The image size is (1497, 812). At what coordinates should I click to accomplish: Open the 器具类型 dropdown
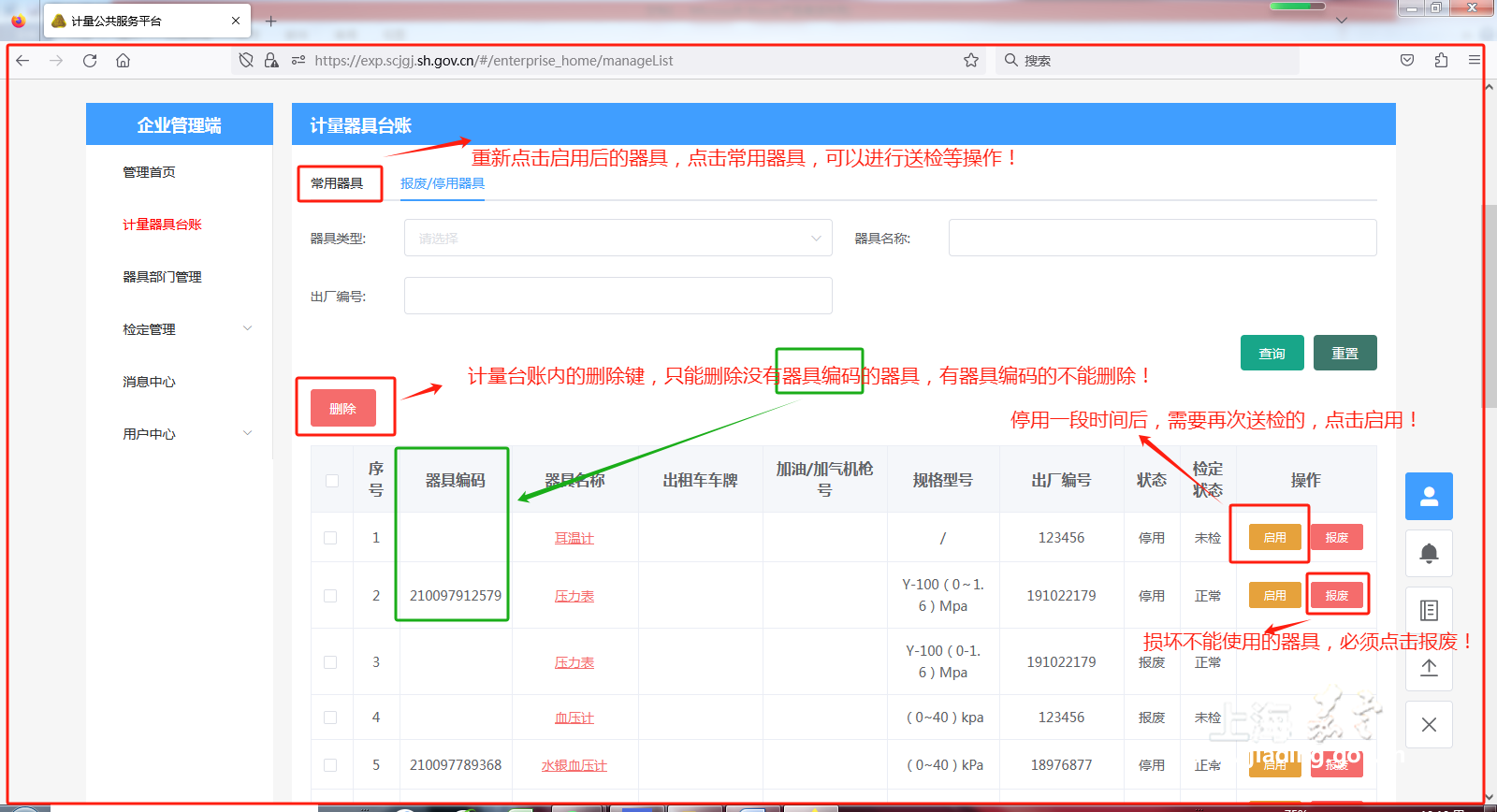pos(618,238)
